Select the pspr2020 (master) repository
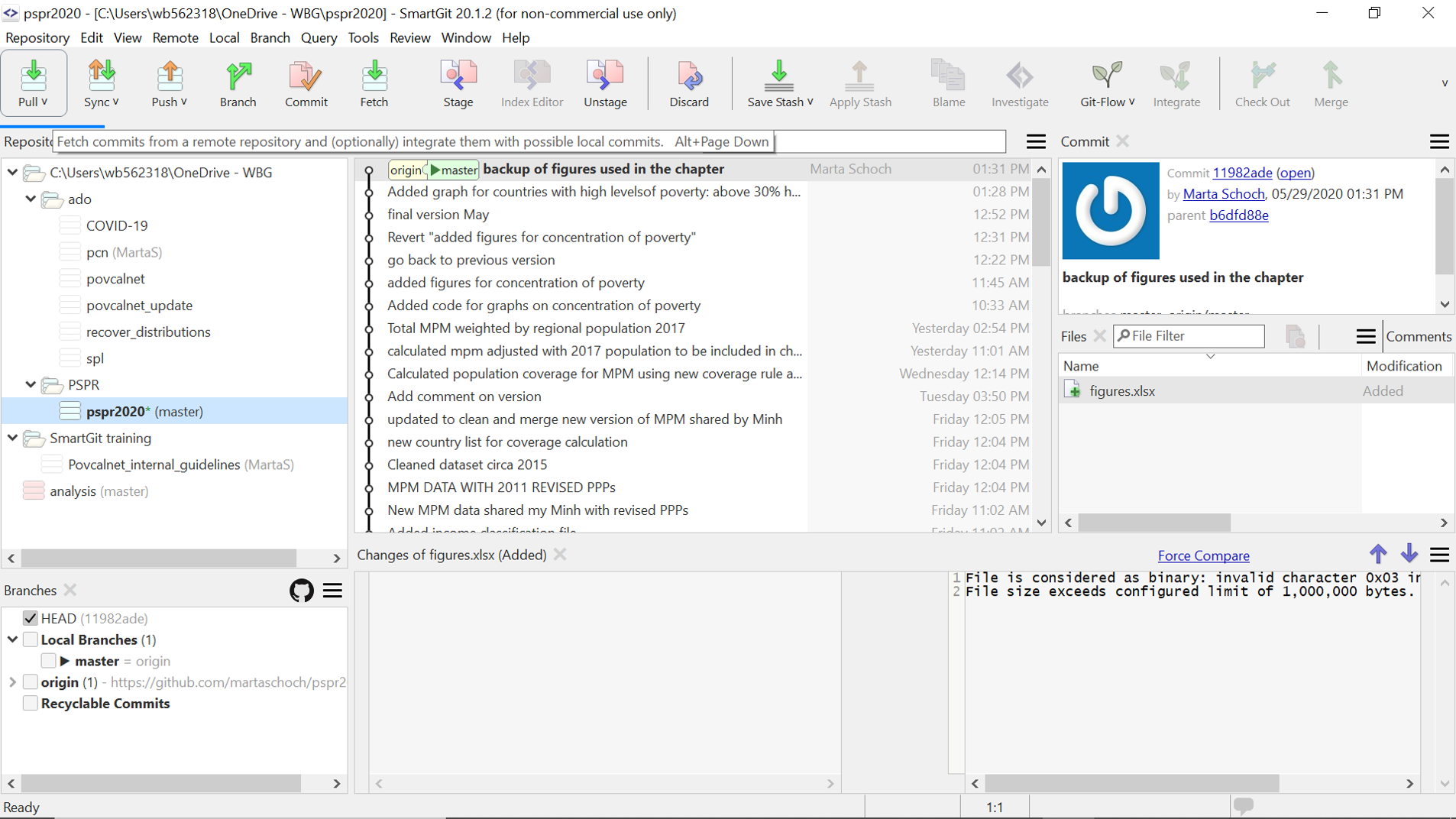 click(x=175, y=411)
